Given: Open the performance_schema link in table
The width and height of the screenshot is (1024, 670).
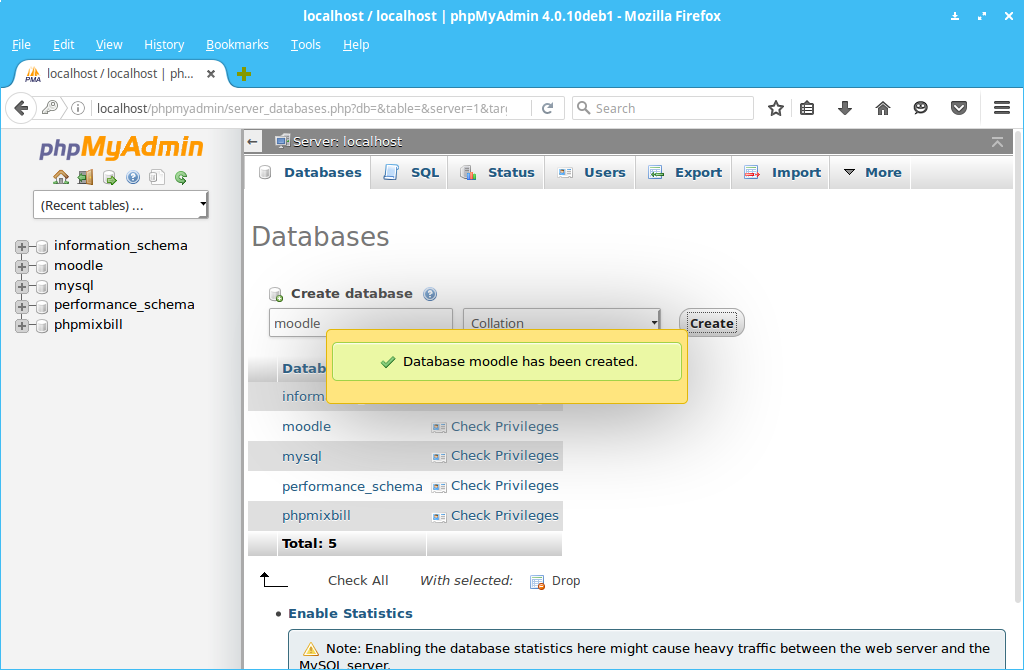Looking at the screenshot, I should tap(352, 487).
